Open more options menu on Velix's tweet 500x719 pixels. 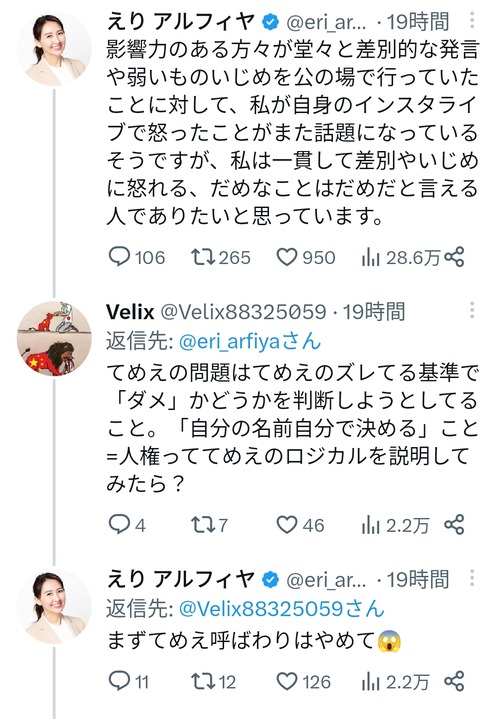pos(472,310)
